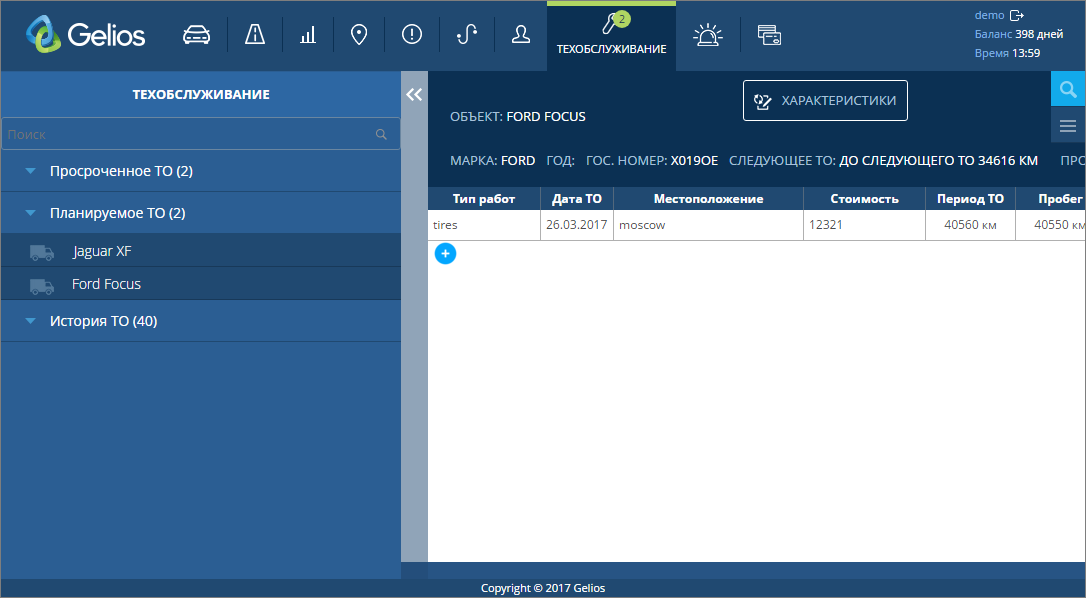Collapse the left sidebar with double chevron
Viewport: 1086px width, 598px height.
point(414,94)
